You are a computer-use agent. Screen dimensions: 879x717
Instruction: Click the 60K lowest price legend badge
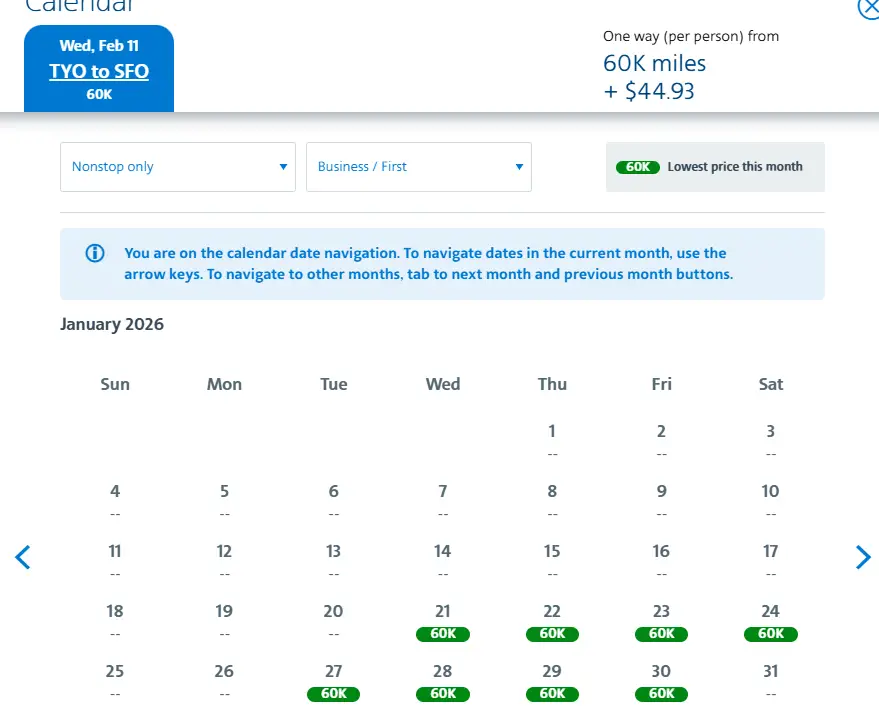(x=638, y=167)
